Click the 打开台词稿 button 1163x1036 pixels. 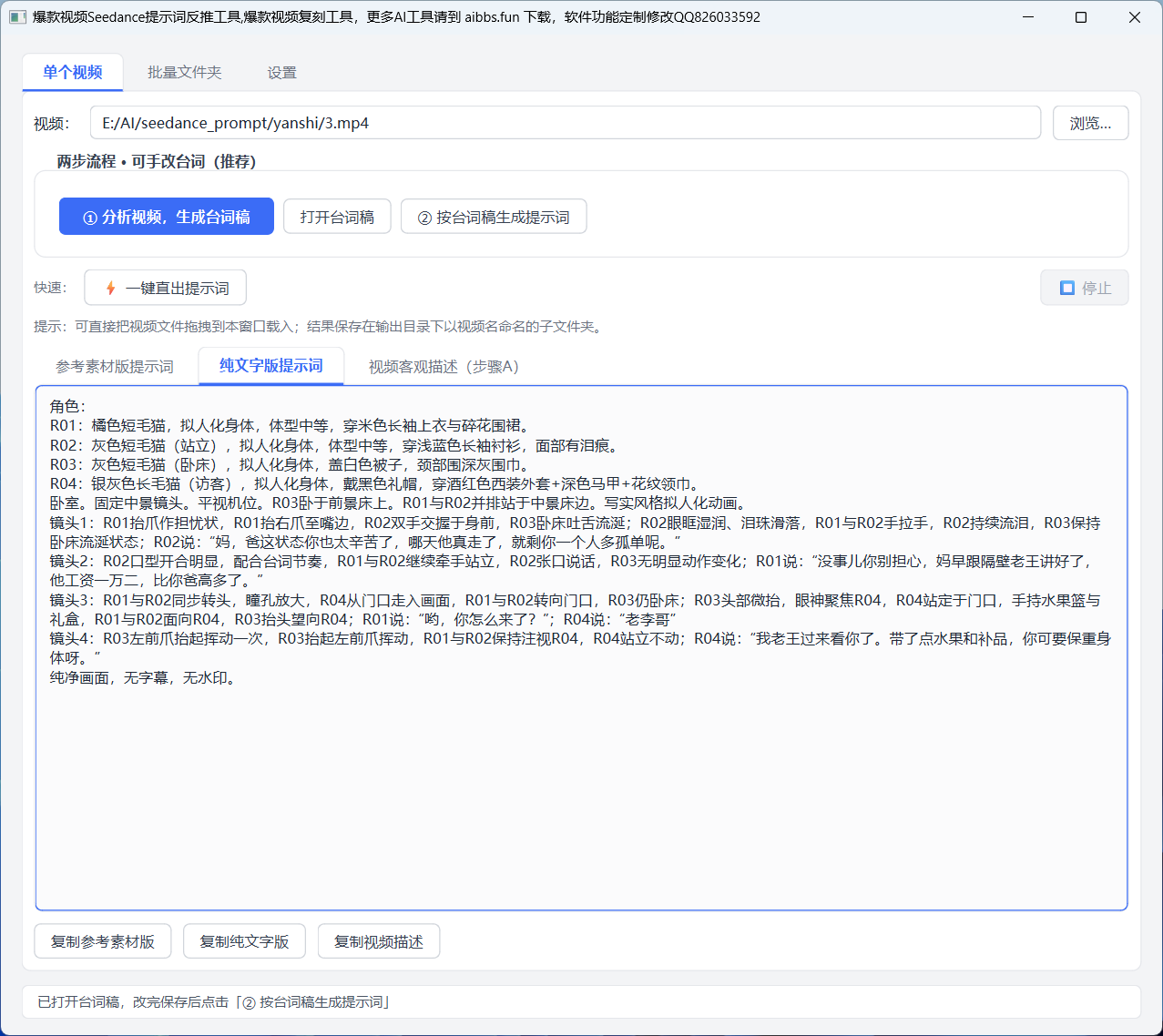(x=338, y=217)
